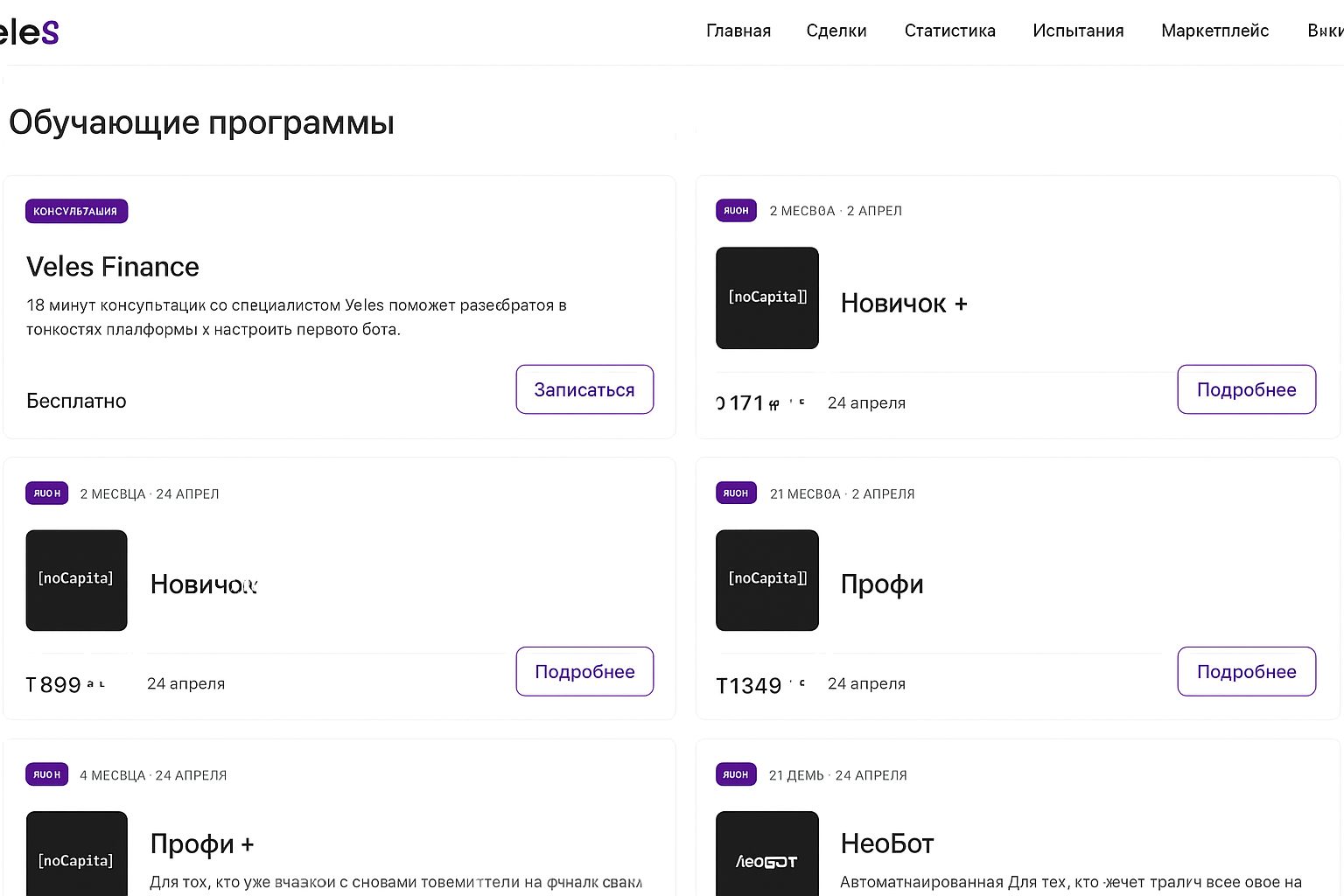This screenshot has width=1344, height=896.
Task: Open the noCapital thumbnail for Профи
Action: point(767,580)
